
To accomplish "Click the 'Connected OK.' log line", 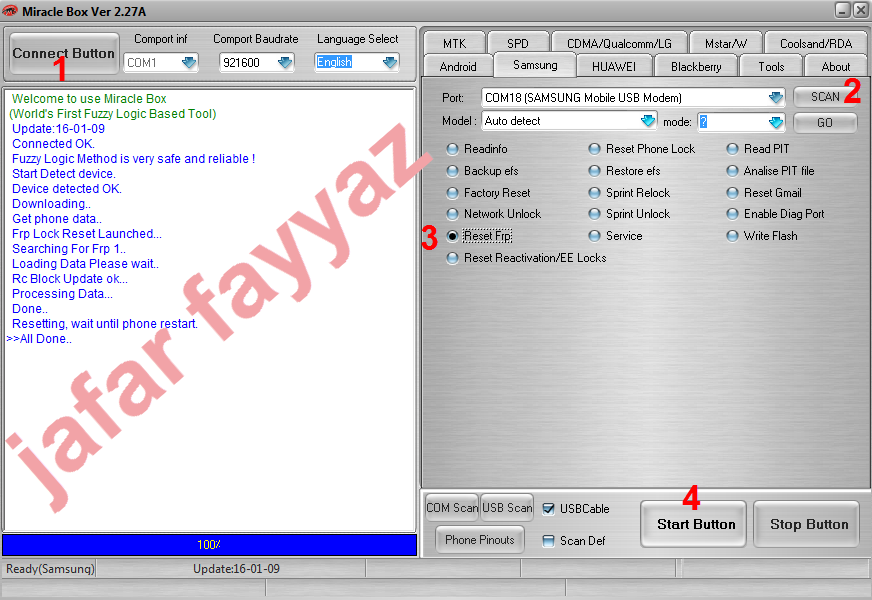I will coord(53,143).
